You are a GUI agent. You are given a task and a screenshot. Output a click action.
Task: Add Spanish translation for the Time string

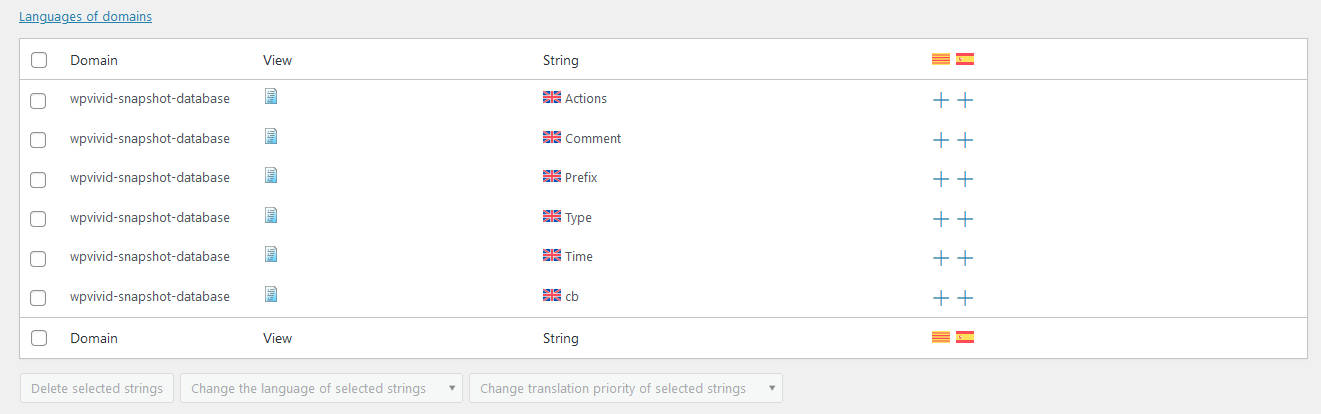coord(965,258)
